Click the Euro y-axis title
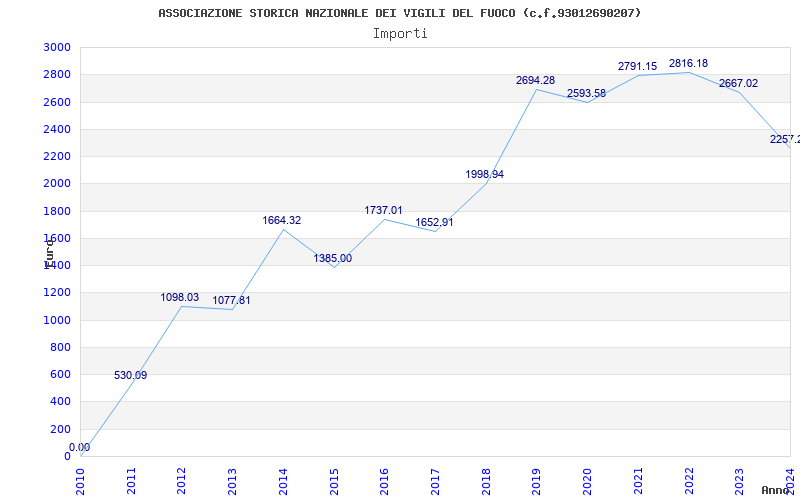The width and height of the screenshot is (800, 500). coord(49,253)
